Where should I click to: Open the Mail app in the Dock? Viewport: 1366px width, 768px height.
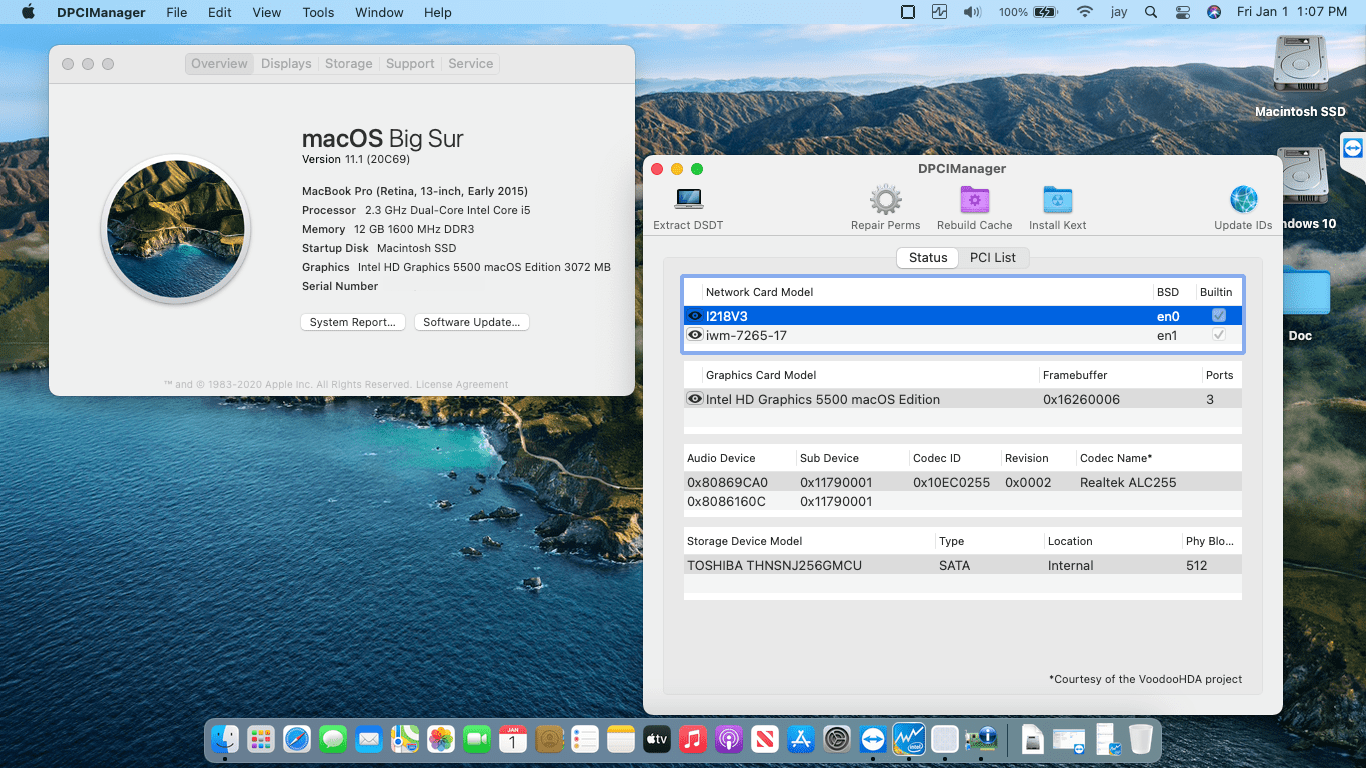click(369, 739)
